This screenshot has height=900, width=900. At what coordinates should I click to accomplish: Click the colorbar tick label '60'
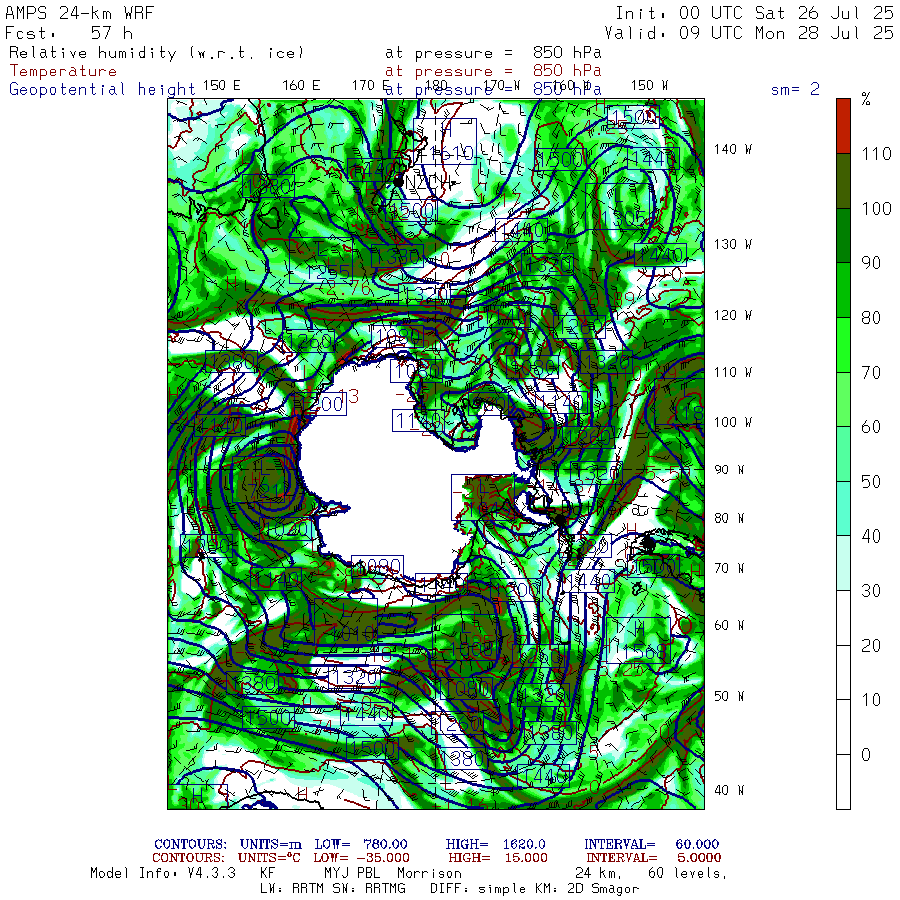tap(871, 426)
